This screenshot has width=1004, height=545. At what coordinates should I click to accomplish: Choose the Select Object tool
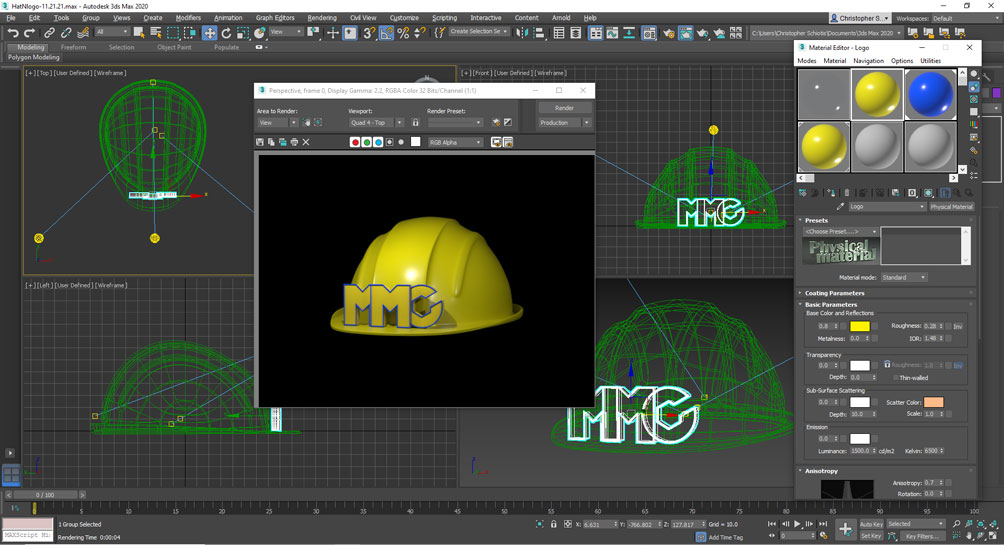pyautogui.click(x=139, y=33)
